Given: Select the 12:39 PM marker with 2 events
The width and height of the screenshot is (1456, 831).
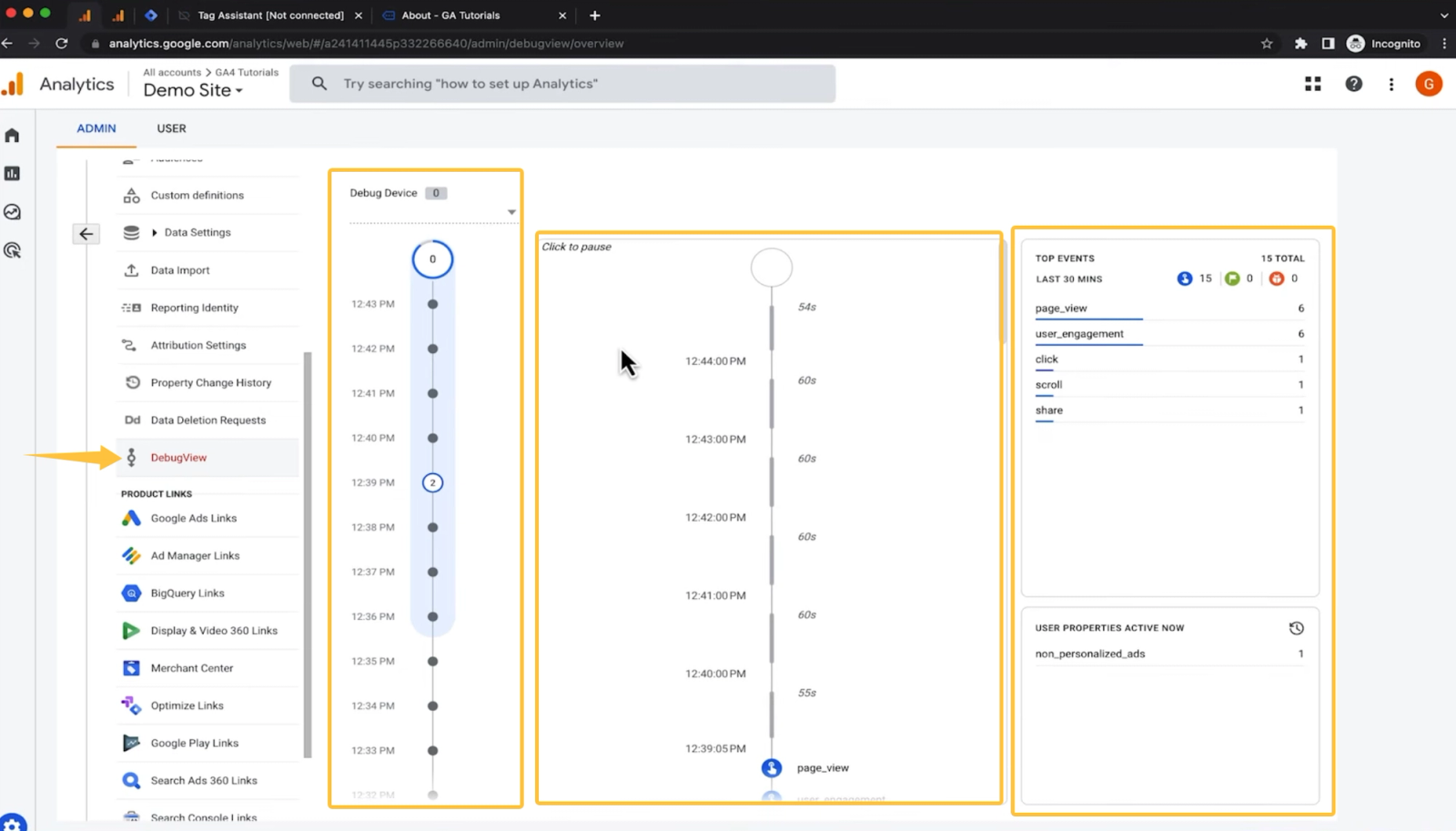Looking at the screenshot, I should pos(432,482).
